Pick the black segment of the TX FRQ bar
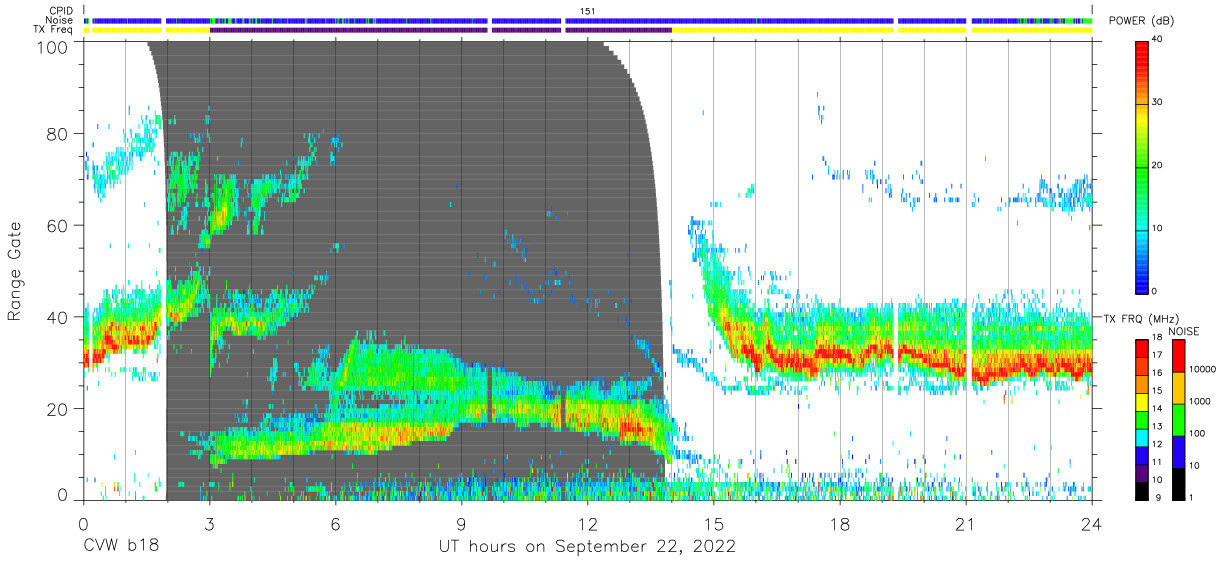Image resolution: width=1228 pixels, height=567 pixels. coord(1142,489)
